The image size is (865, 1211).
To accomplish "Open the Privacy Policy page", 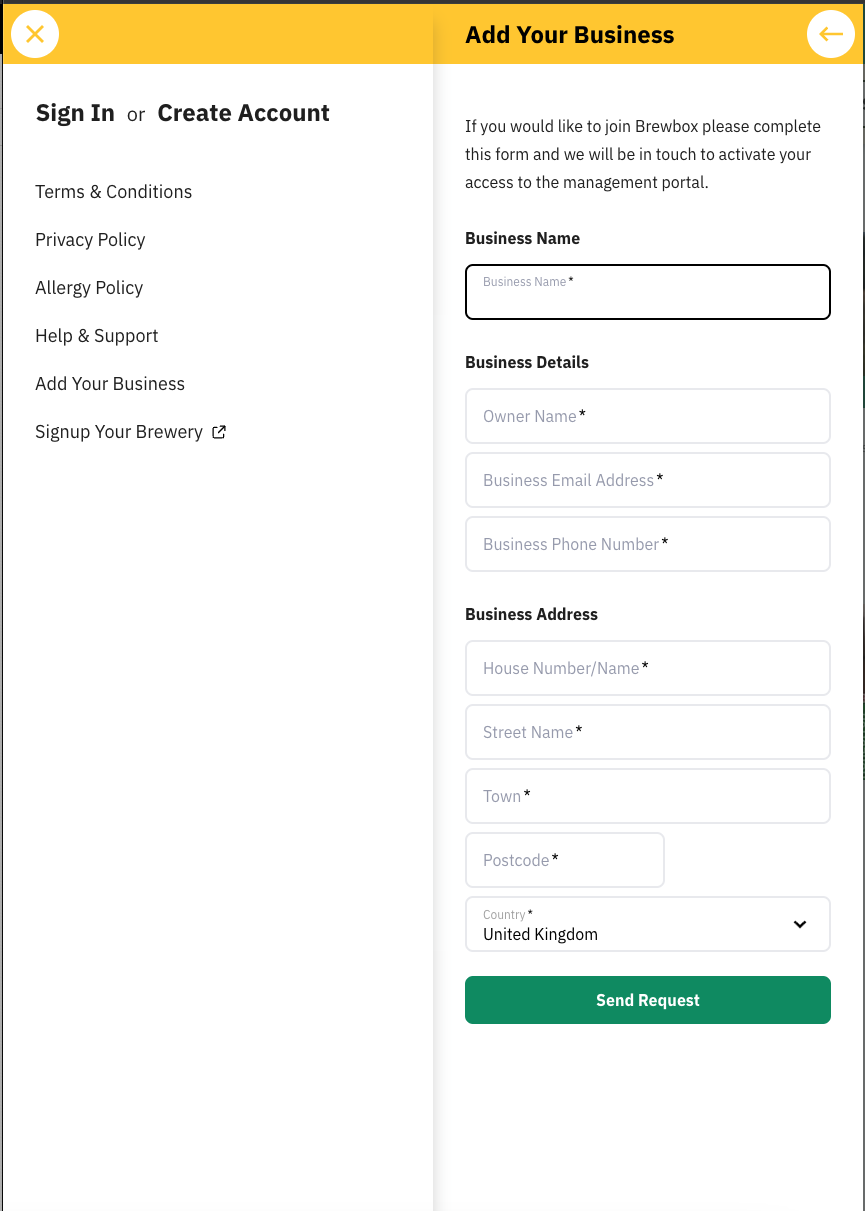I will tap(90, 240).
